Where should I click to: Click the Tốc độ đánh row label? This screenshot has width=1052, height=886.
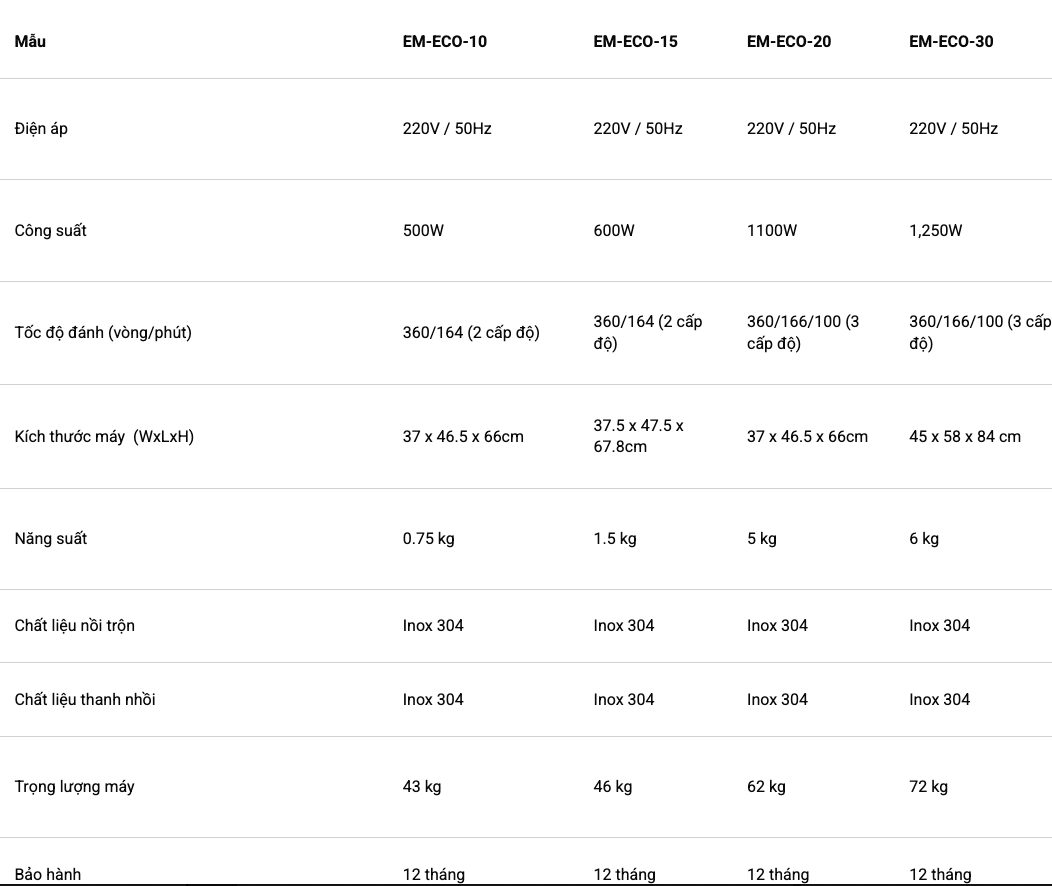coord(103,332)
